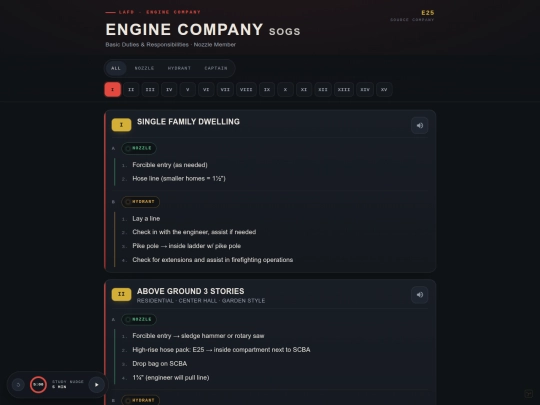Click 'Forcible entry (as needed)' item
This screenshot has height=405, width=540.
pos(170,165)
